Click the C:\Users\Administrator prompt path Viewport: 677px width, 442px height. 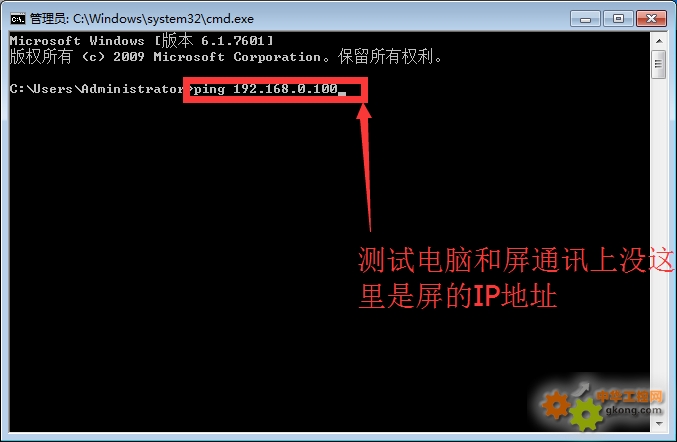pyautogui.click(x=96, y=89)
